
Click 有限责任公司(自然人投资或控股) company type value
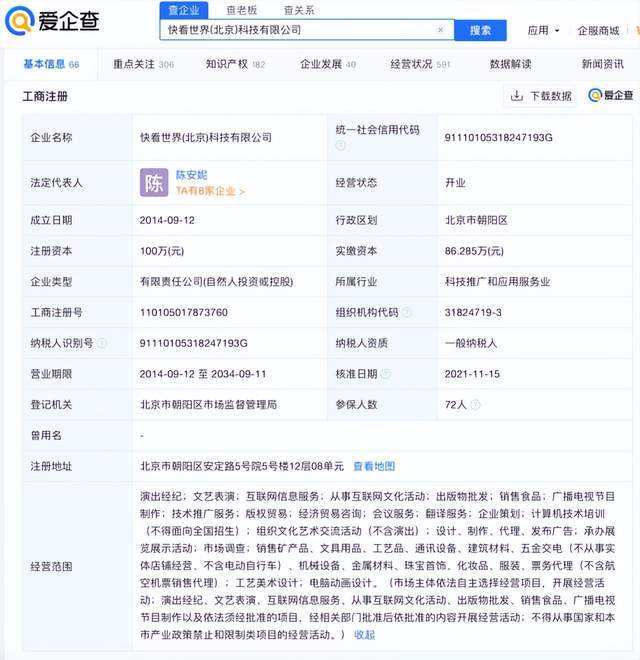(x=216, y=282)
